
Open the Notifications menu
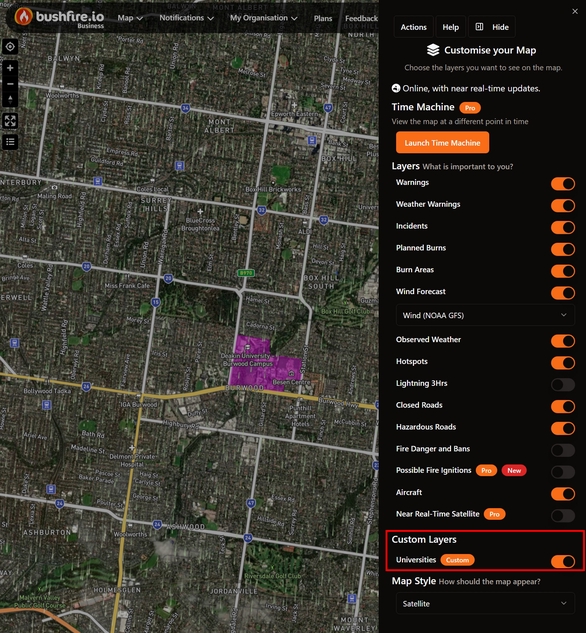[186, 18]
